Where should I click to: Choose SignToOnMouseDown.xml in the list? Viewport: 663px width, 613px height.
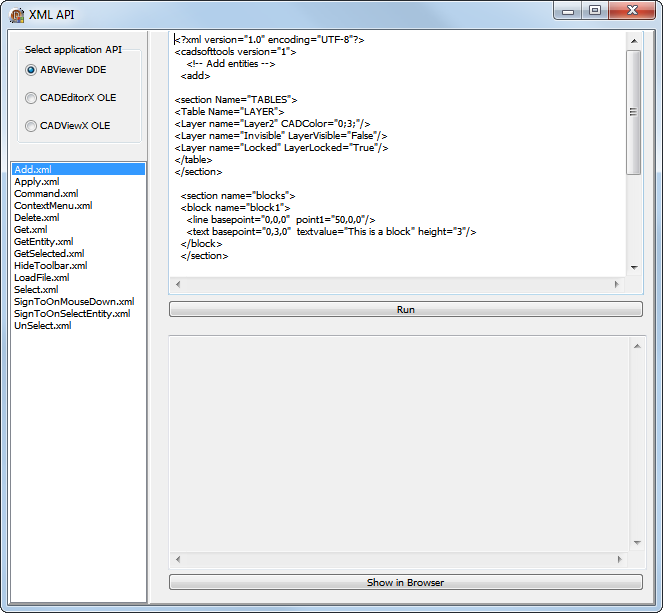[78, 302]
